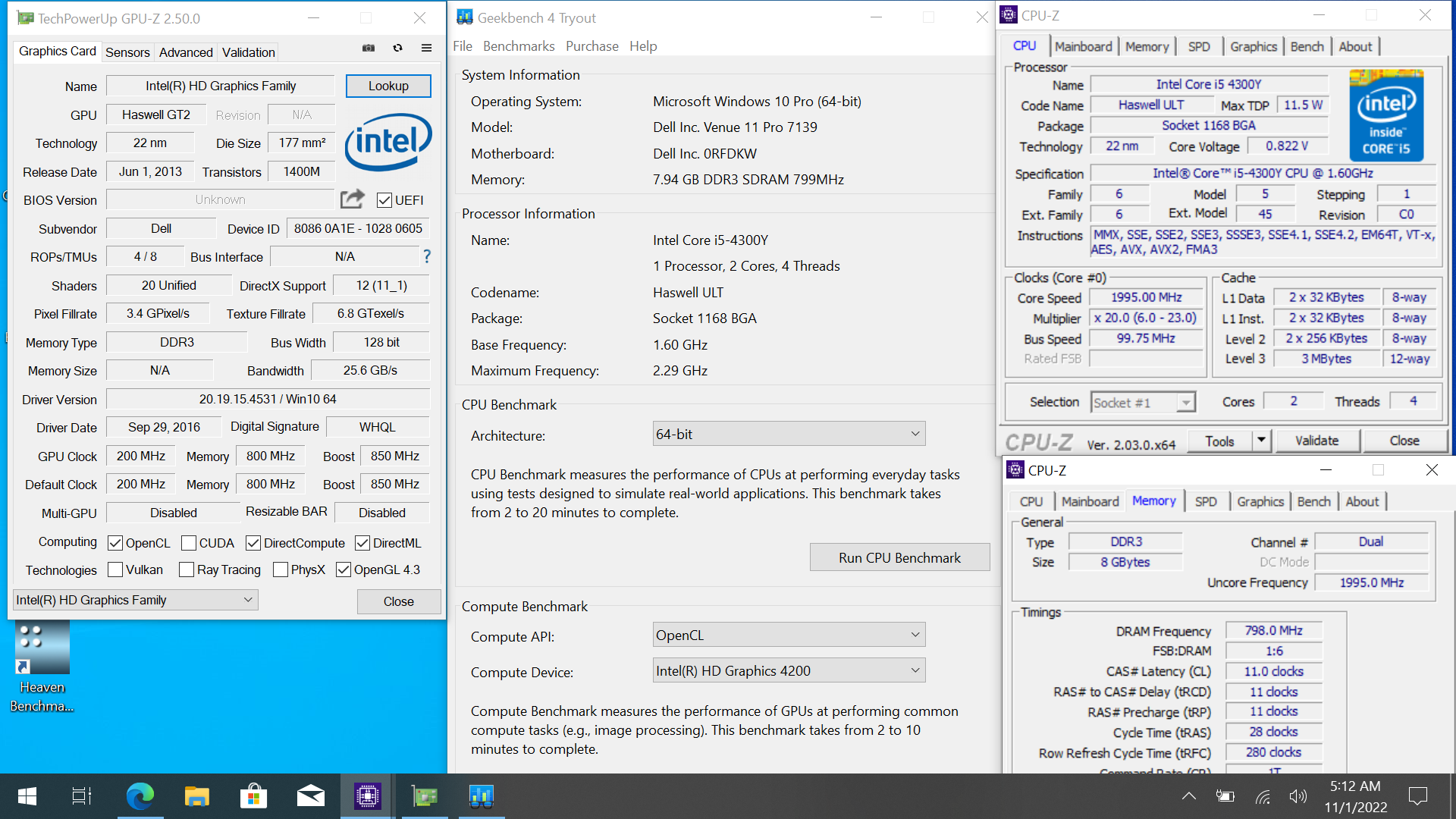1456x819 pixels.
Task: Open Task View on the taskbar
Action: pos(82,796)
